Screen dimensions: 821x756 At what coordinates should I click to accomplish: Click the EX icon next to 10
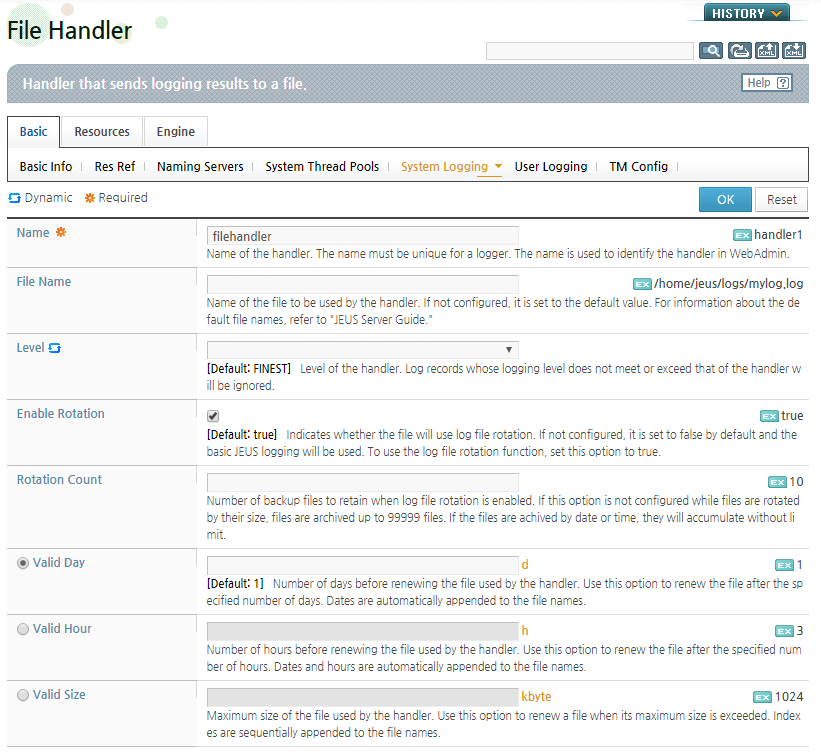[777, 482]
